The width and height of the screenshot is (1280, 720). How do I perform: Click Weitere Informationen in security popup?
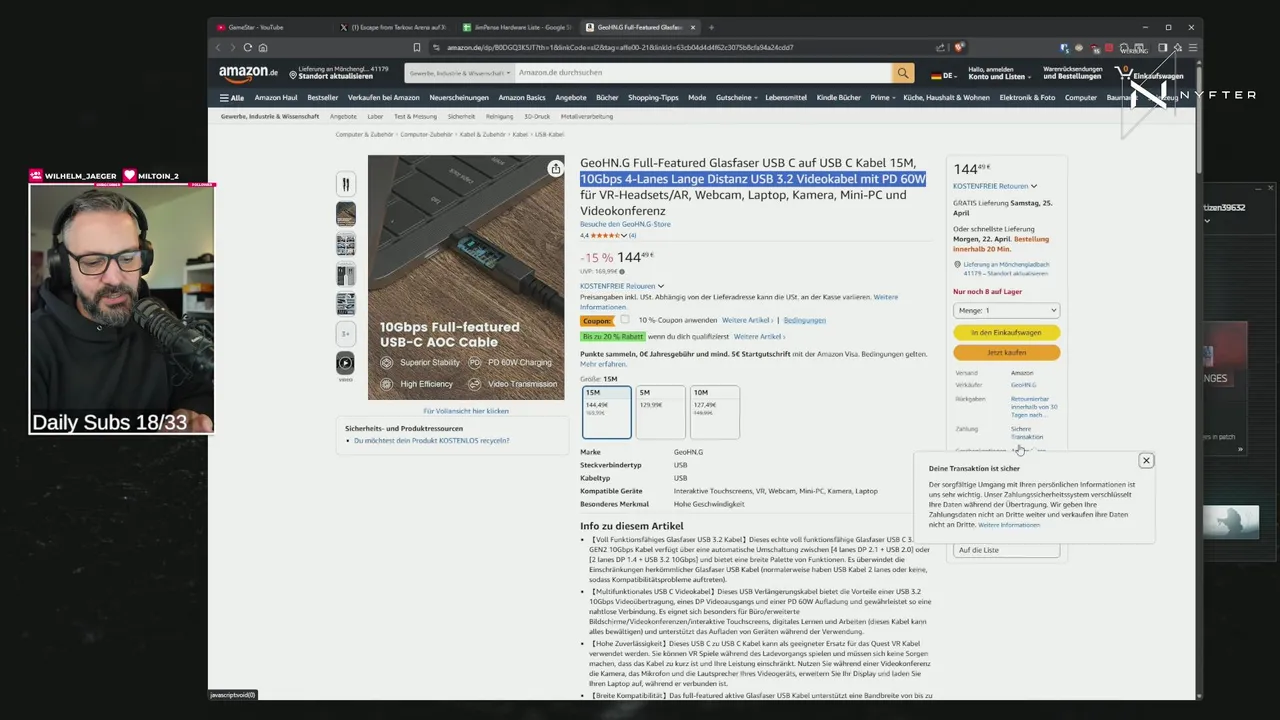(1009, 524)
